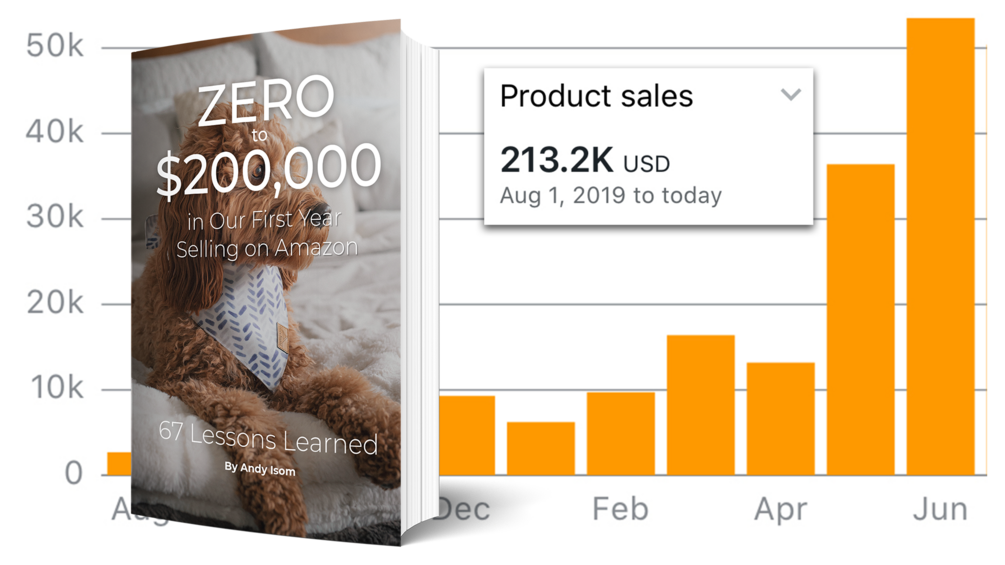Select the Feb month axis label
The image size is (1005, 565).
[x=621, y=509]
